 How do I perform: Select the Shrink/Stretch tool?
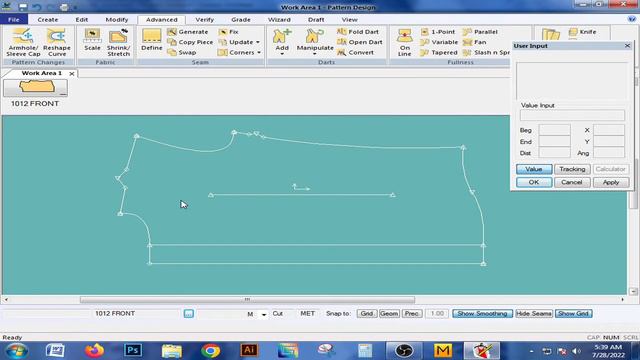[118, 42]
